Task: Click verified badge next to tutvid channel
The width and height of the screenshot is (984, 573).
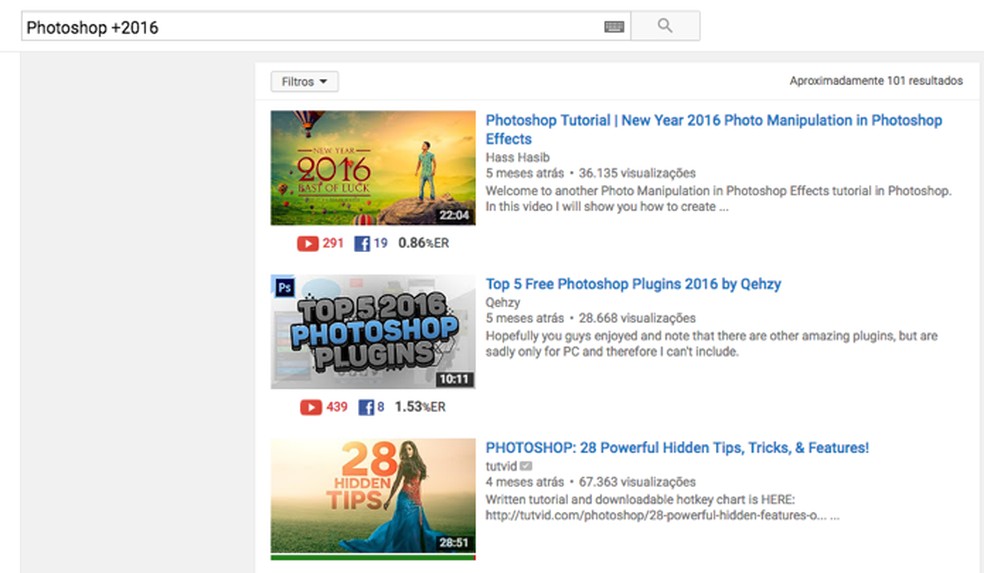Action: click(x=526, y=466)
